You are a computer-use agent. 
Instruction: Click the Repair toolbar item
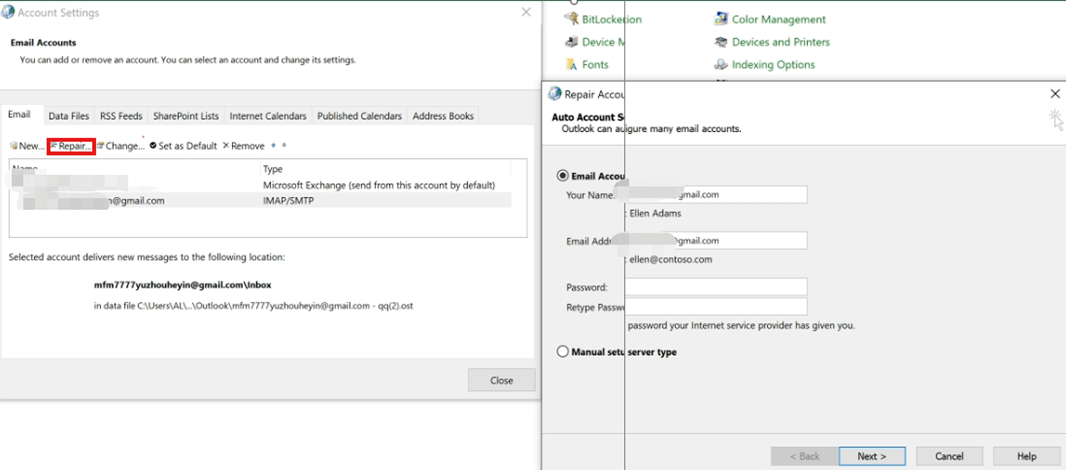(x=71, y=146)
